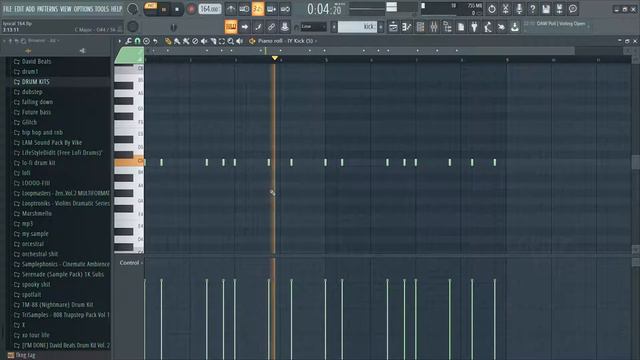This screenshot has height=360, width=640.
Task: Select the piano roll Mute tool
Action: 204,41
